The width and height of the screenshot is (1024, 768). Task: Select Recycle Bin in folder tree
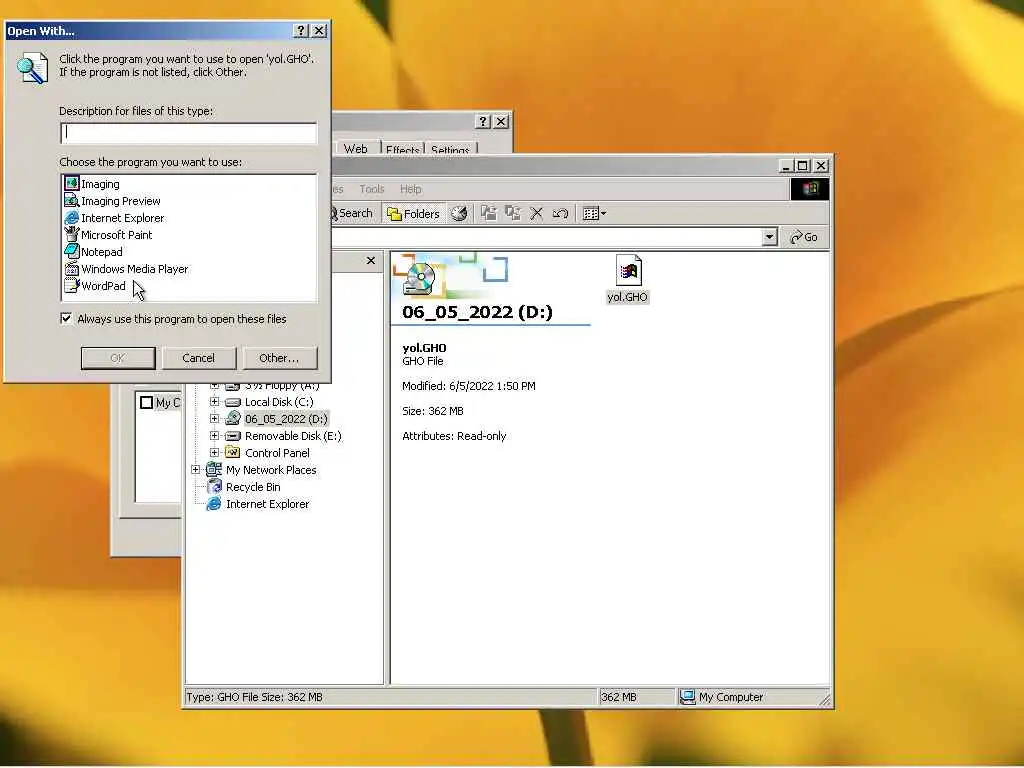[x=253, y=487]
